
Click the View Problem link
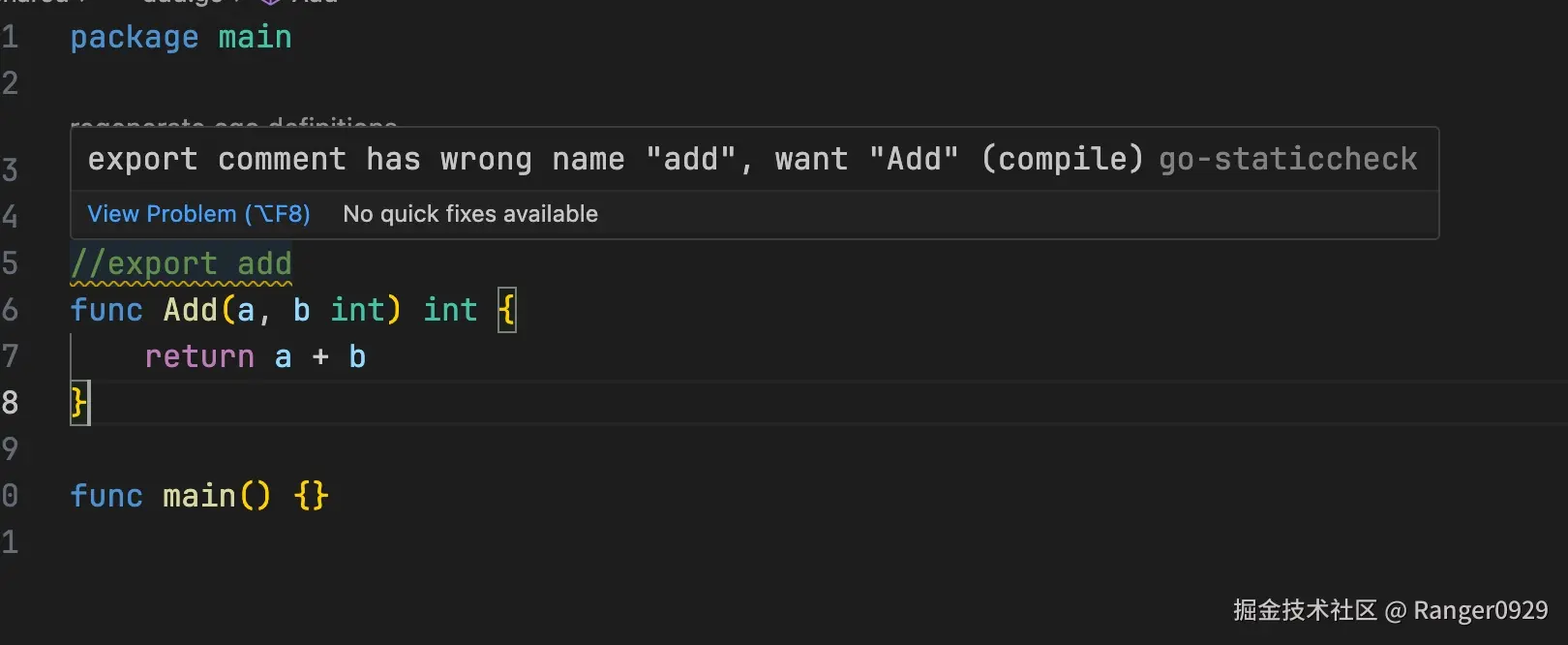pyautogui.click(x=198, y=214)
